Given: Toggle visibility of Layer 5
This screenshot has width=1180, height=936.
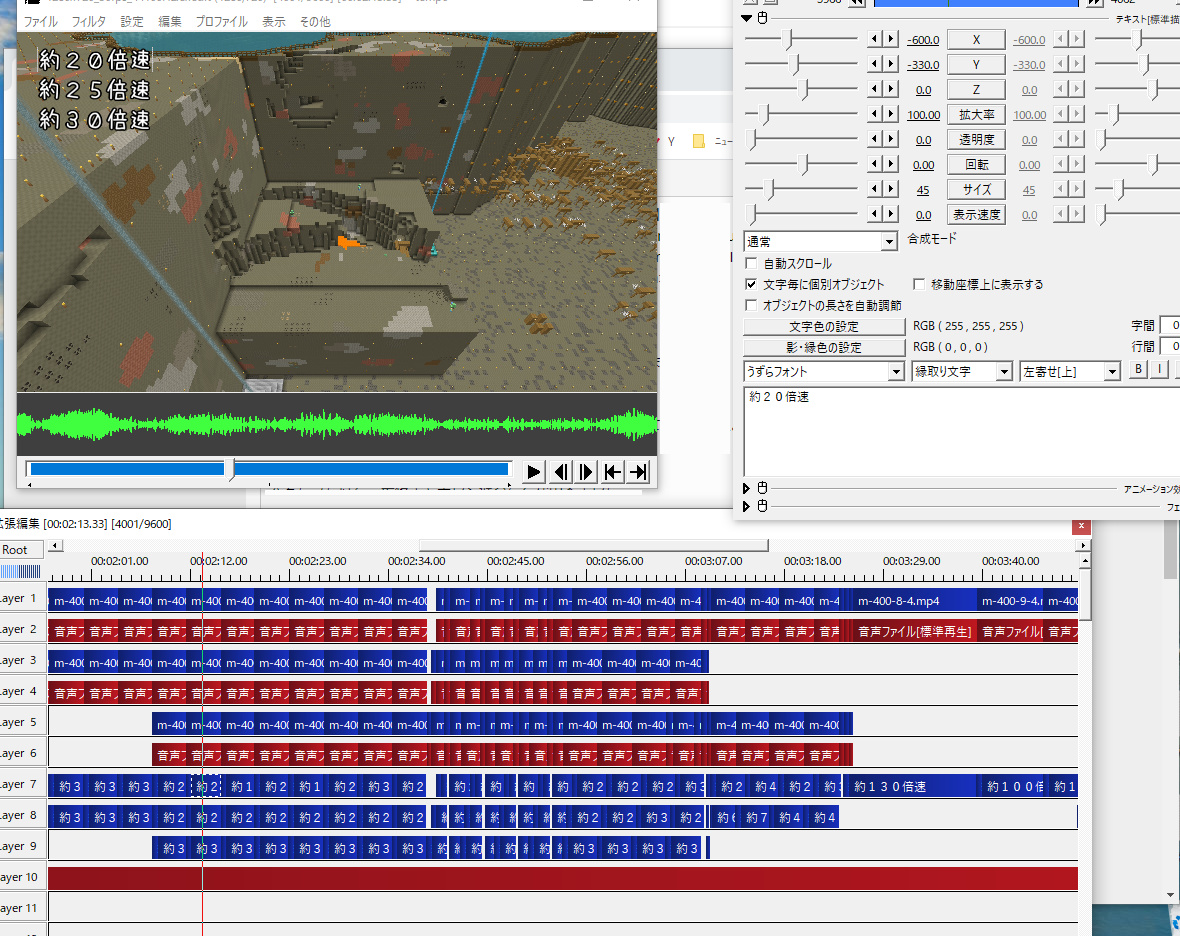Looking at the screenshot, I should coord(21,722).
